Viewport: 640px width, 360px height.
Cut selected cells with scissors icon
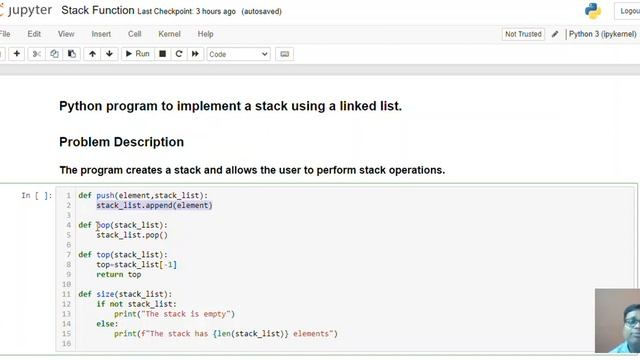coord(36,54)
